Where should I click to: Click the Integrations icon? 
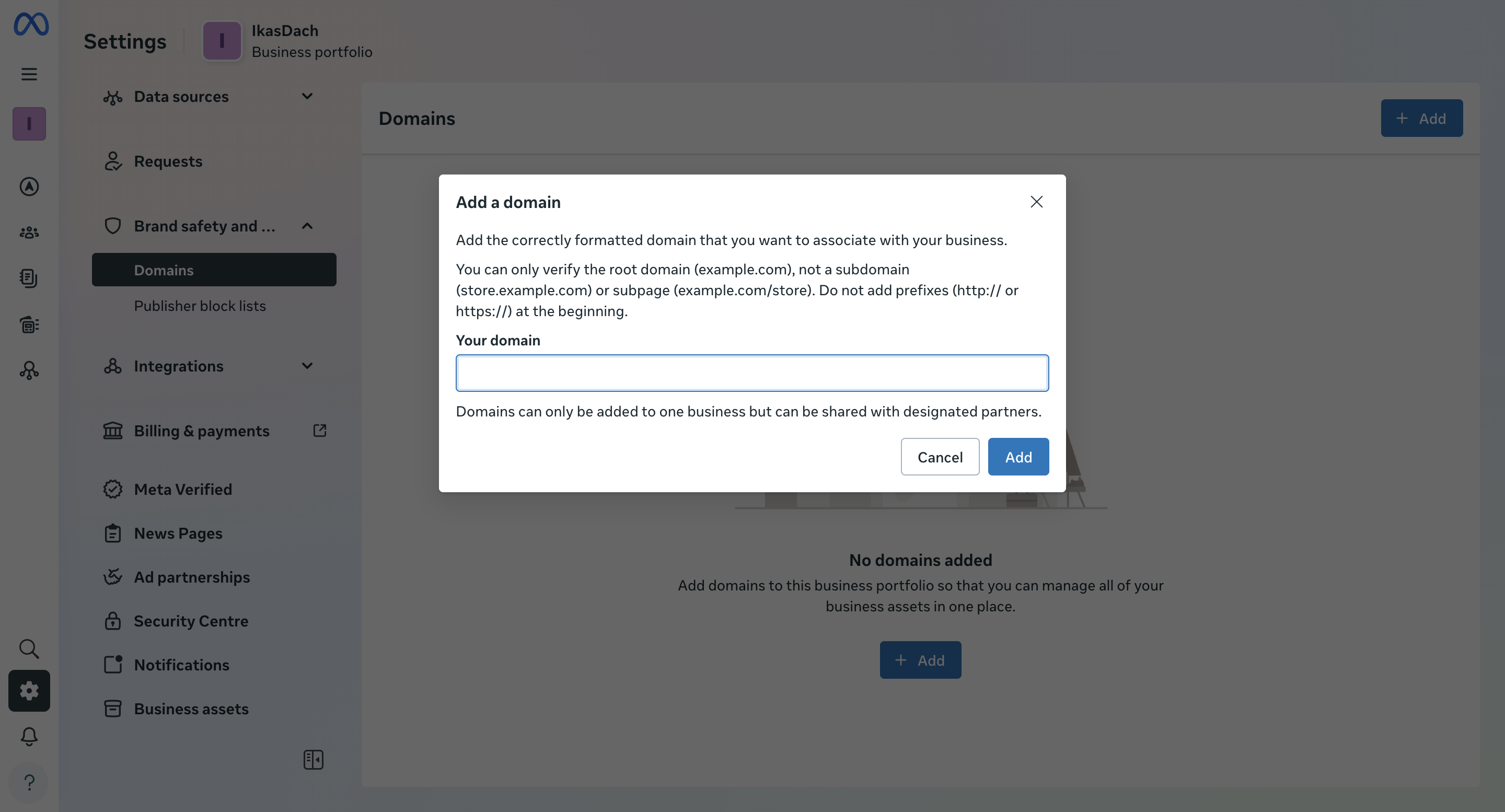click(113, 366)
